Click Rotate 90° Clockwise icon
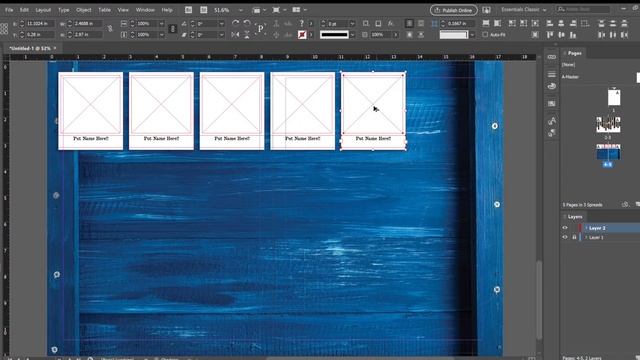The image size is (640, 360). coord(236,23)
